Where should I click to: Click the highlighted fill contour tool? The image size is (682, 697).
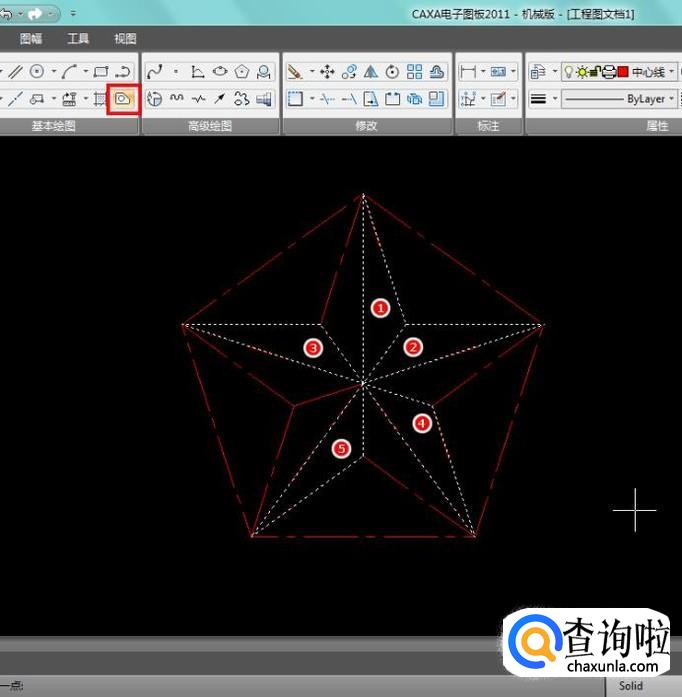(x=123, y=99)
